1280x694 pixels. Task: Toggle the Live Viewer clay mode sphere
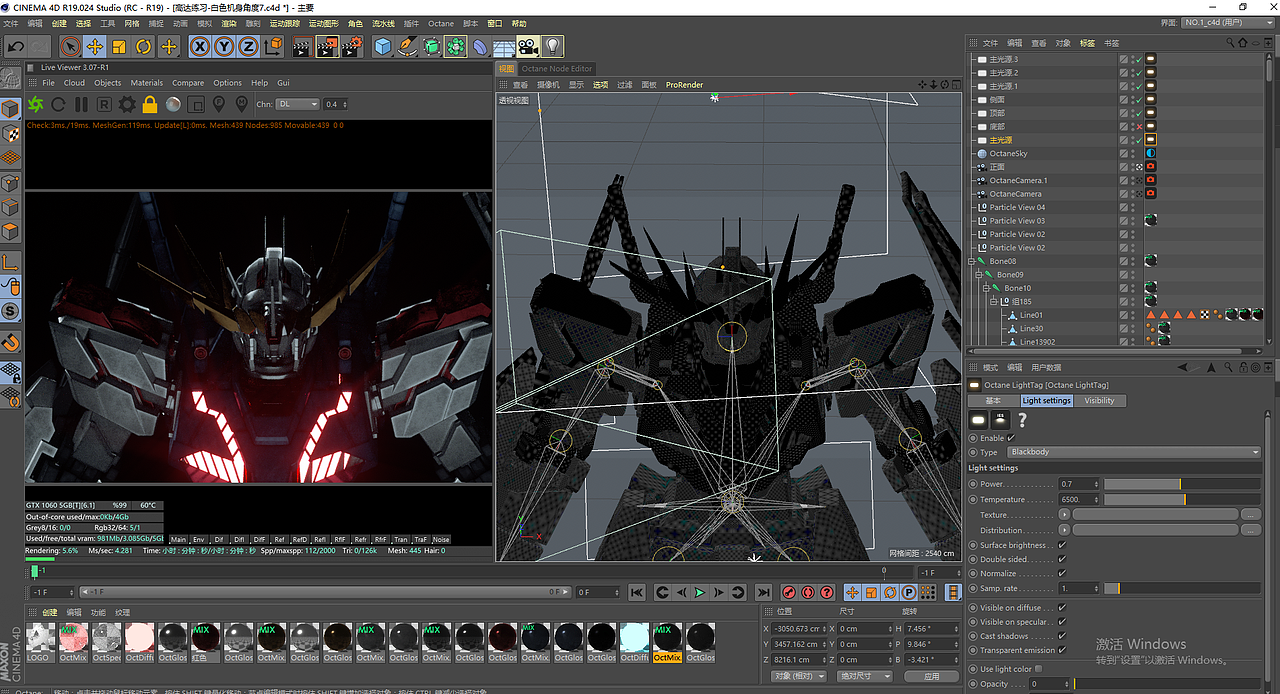[173, 104]
